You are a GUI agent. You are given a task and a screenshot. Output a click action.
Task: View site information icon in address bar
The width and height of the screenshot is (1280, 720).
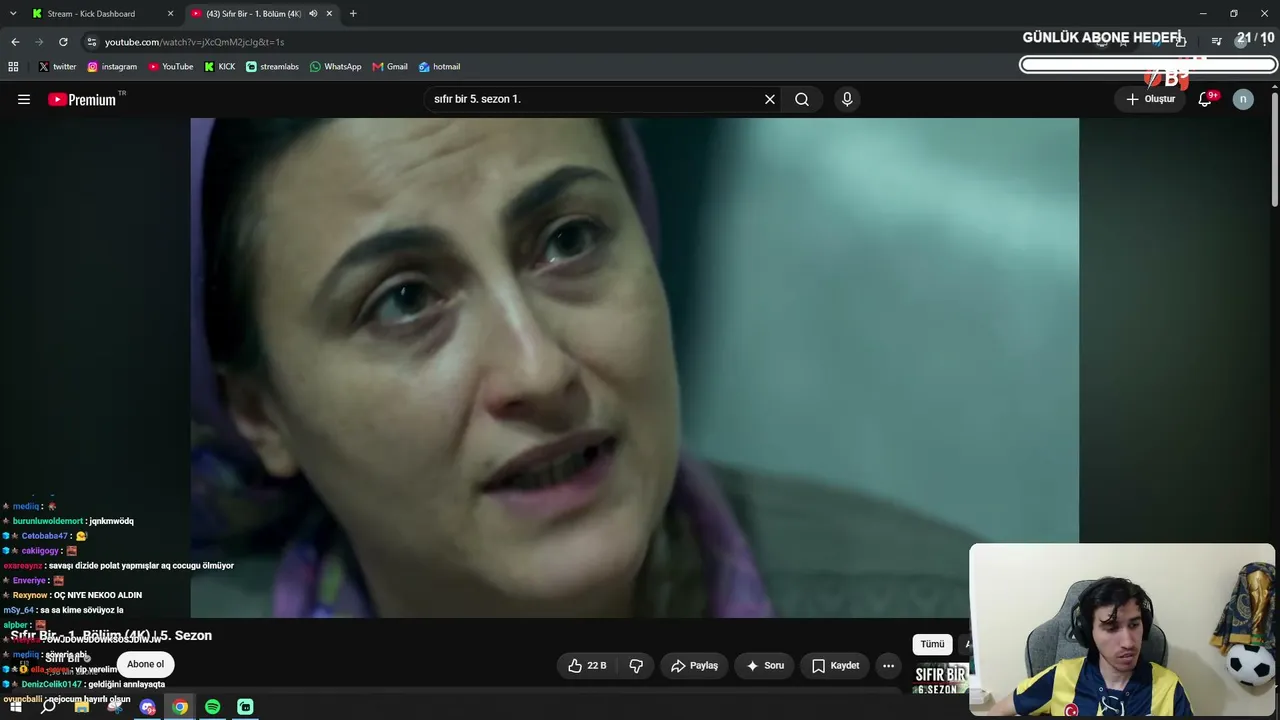[x=92, y=42]
